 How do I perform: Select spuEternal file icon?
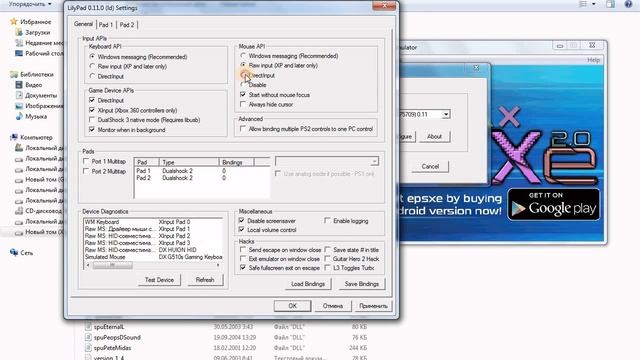88,327
